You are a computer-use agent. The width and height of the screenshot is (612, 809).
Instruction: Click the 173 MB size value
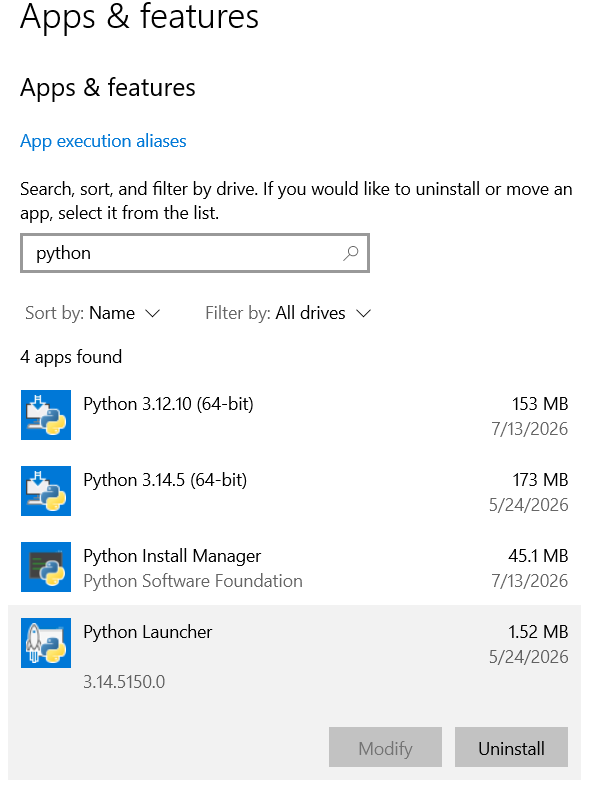[x=540, y=480]
